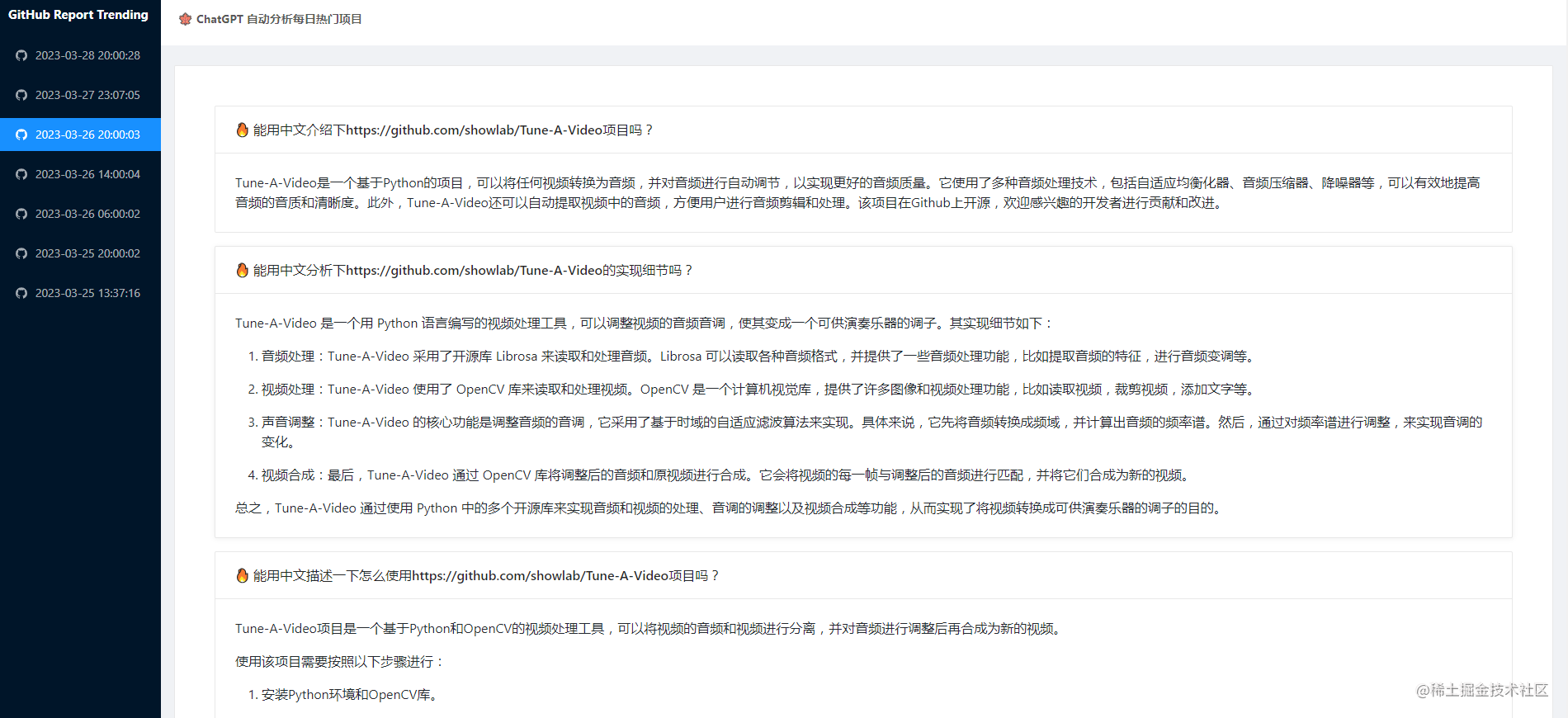
Task: Click fire icon on 能用中文介绍下 question
Action: [242, 130]
